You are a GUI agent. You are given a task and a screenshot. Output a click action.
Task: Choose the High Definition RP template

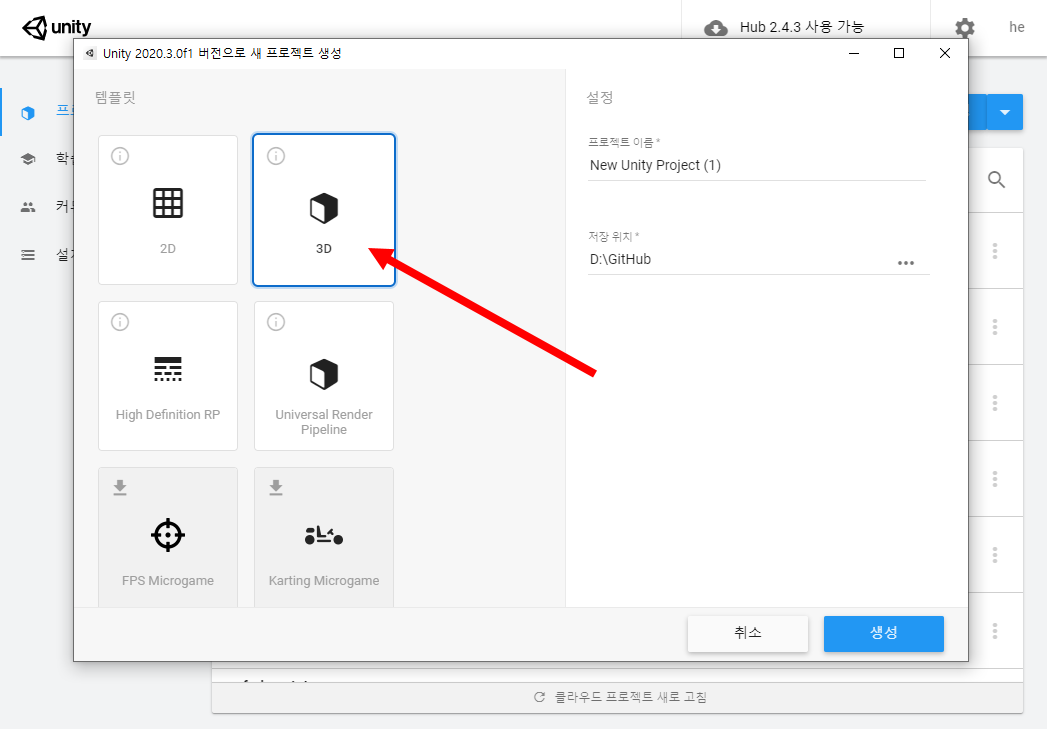(x=168, y=376)
